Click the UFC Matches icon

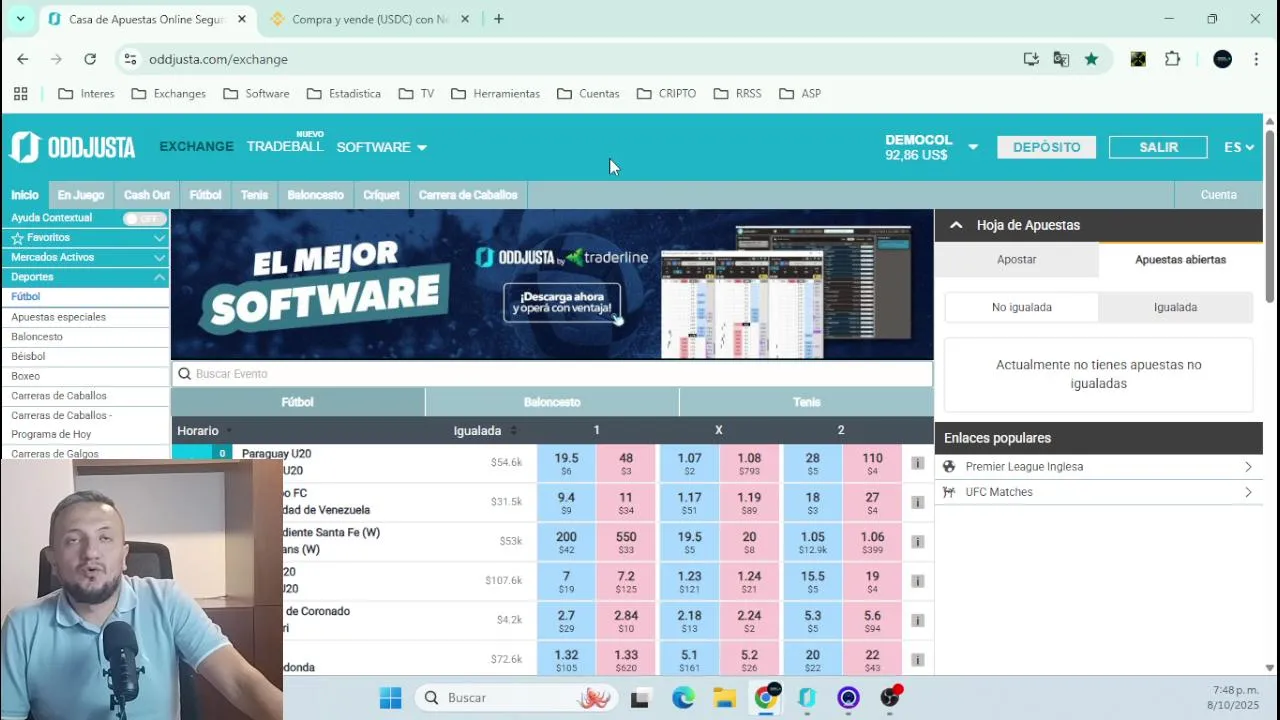949,492
